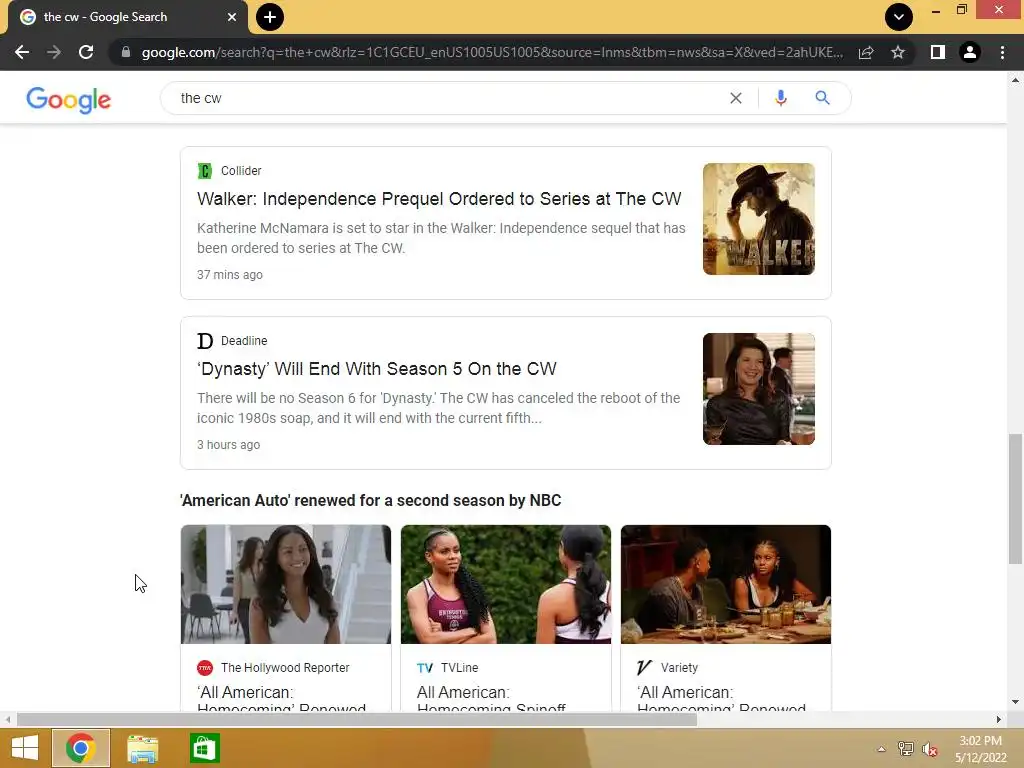1024x768 pixels.
Task: Click the TVLine source icon
Action: click(x=424, y=667)
